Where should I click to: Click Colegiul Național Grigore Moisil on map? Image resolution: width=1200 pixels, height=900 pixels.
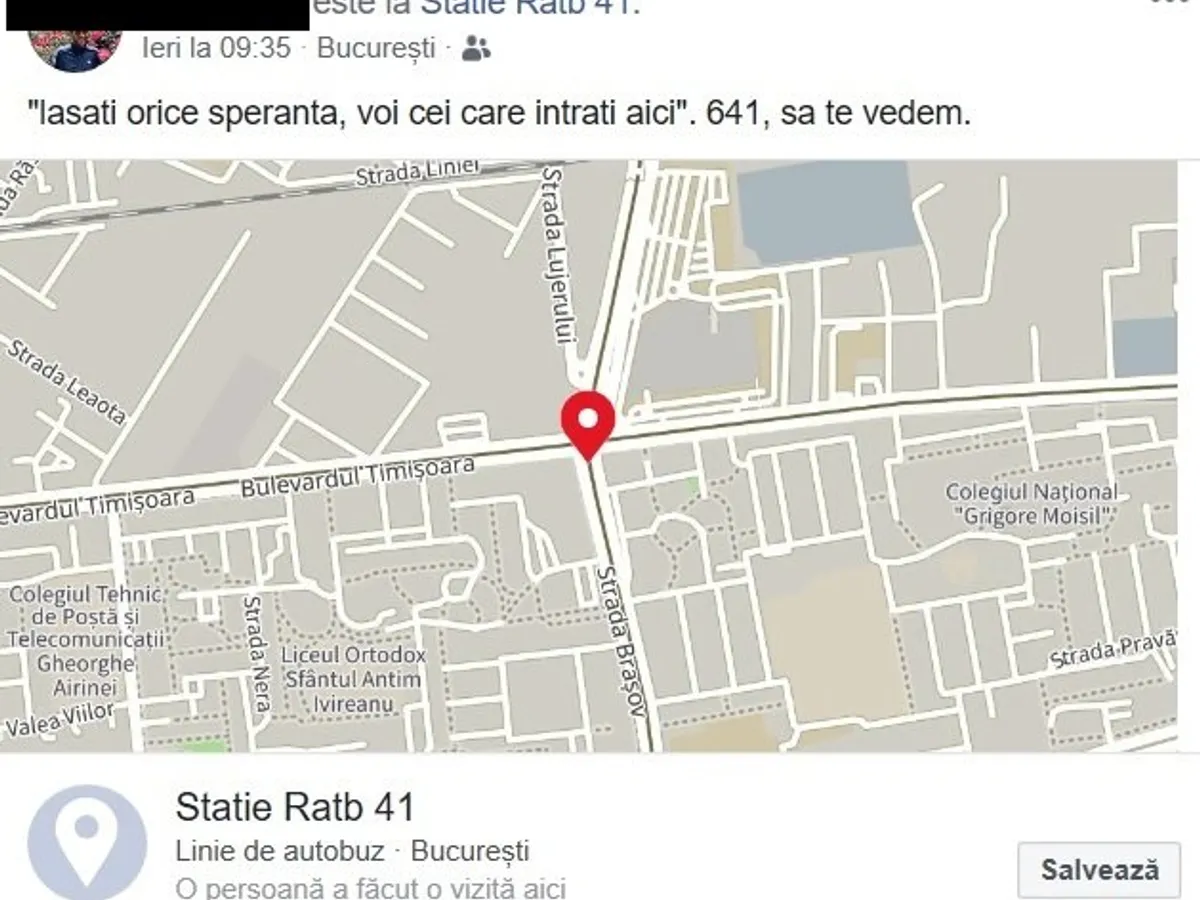pyautogui.click(x=1032, y=504)
